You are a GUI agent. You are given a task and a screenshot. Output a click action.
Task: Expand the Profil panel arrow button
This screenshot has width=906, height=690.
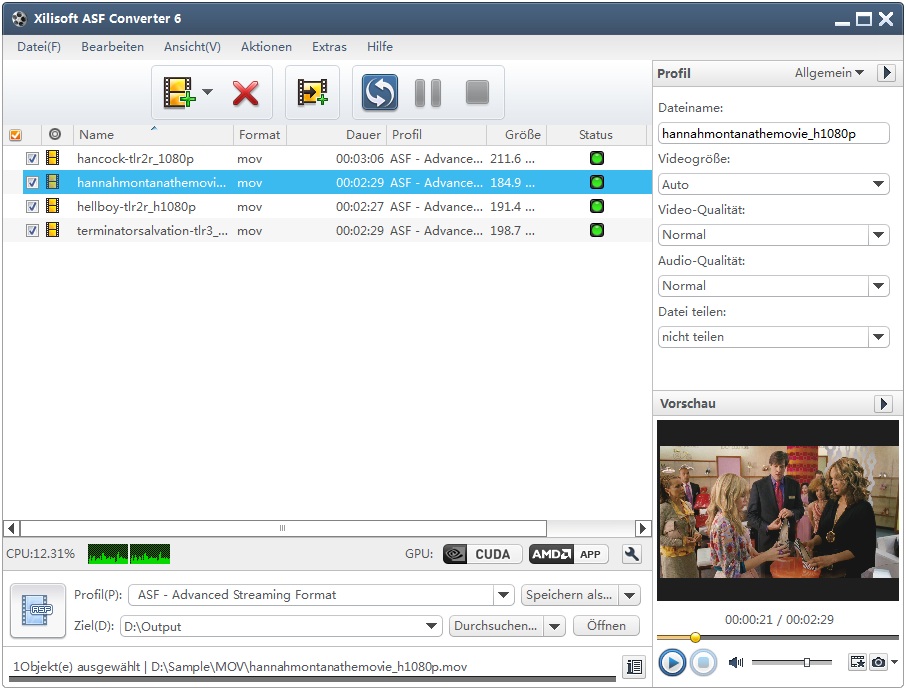click(x=886, y=73)
